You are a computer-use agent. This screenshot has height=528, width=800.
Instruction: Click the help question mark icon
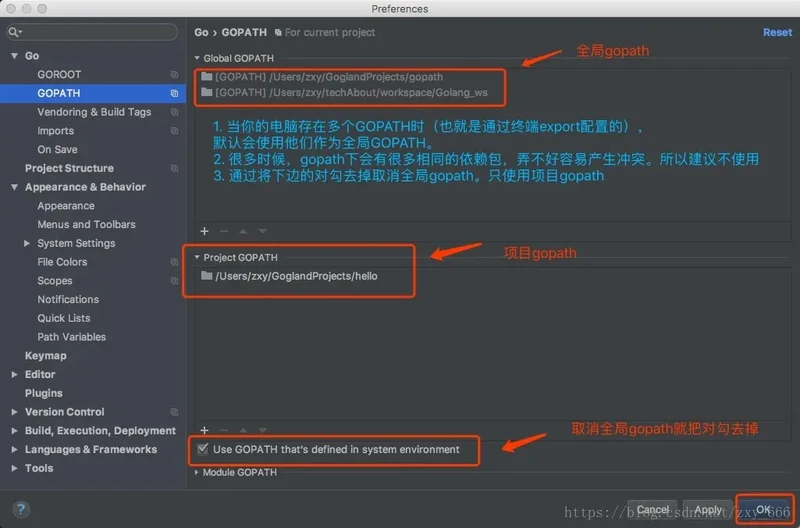point(21,509)
